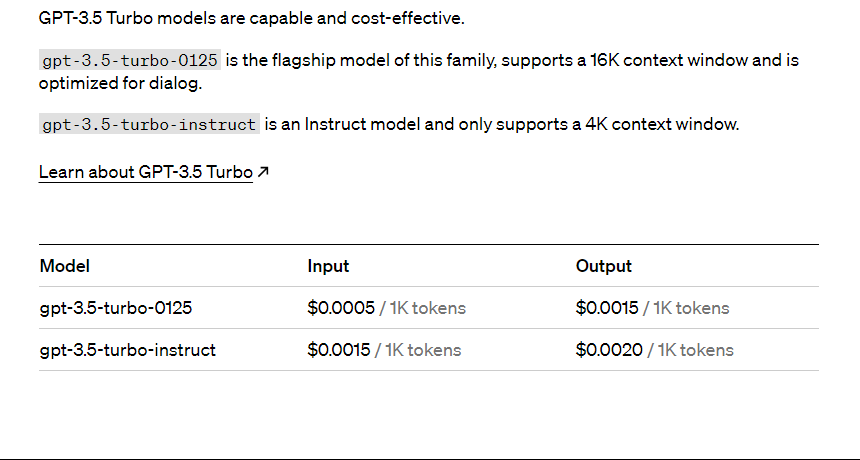860x460 pixels.
Task: Click the gpt-3.5-turbo-0125 inline code tag
Action: point(130,60)
